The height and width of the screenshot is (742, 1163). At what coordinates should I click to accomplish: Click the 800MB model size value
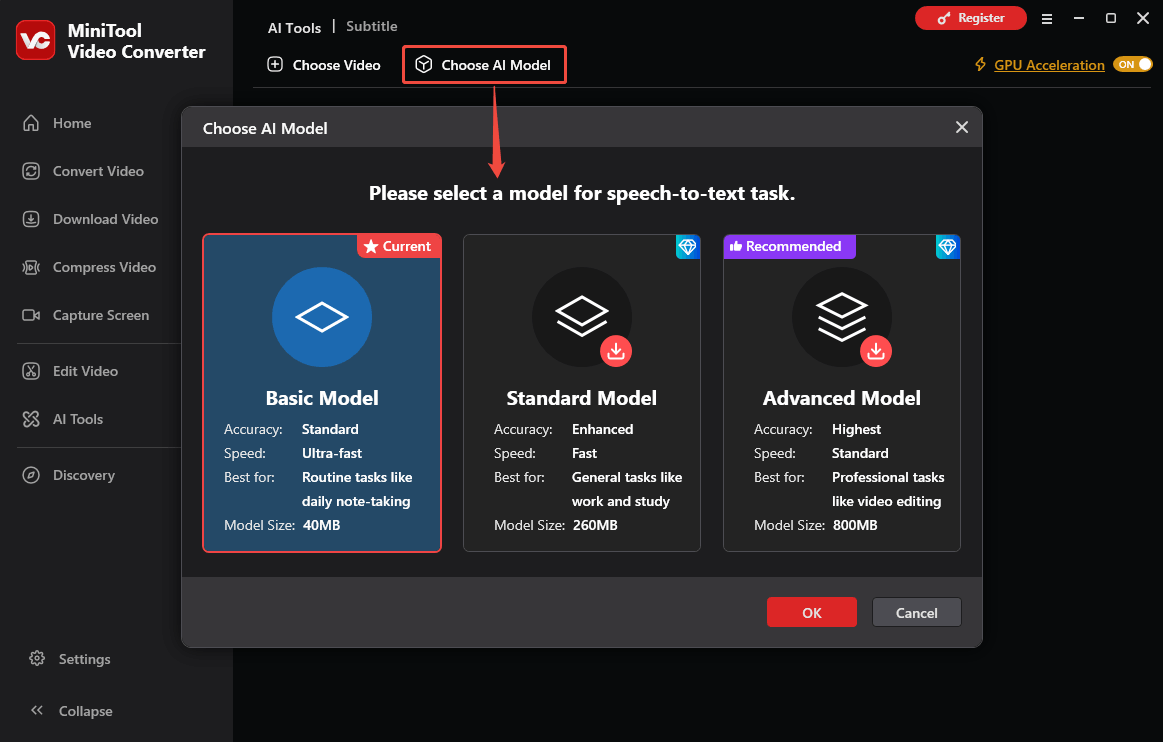tap(854, 525)
